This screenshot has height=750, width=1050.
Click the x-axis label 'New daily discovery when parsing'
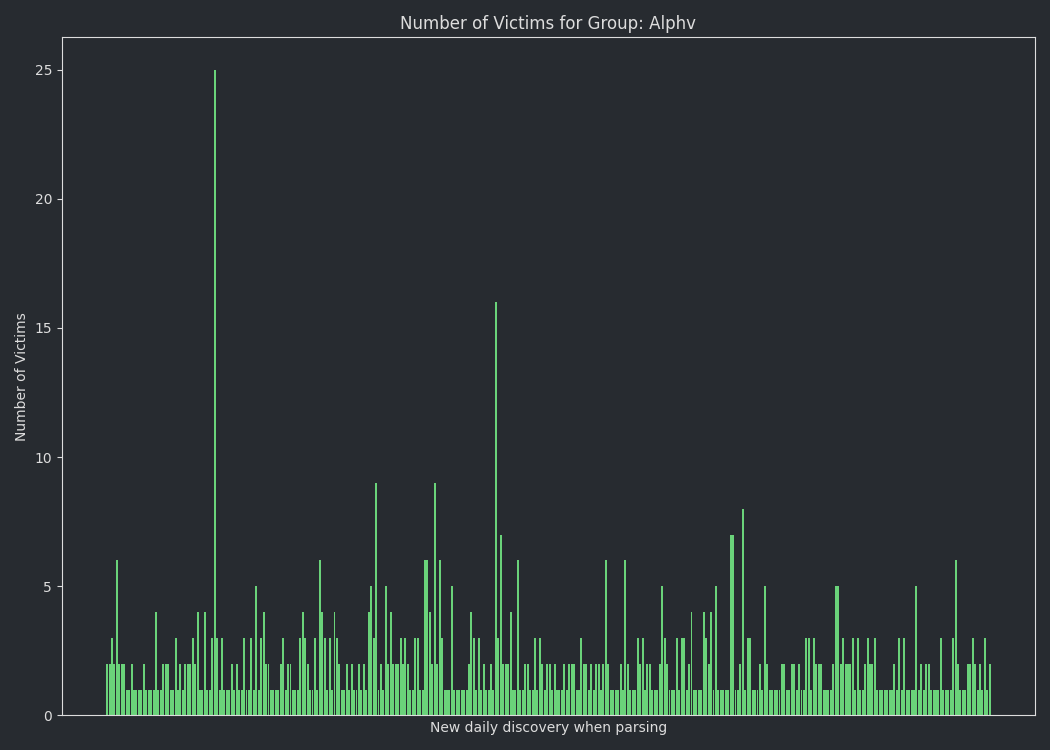tap(548, 727)
